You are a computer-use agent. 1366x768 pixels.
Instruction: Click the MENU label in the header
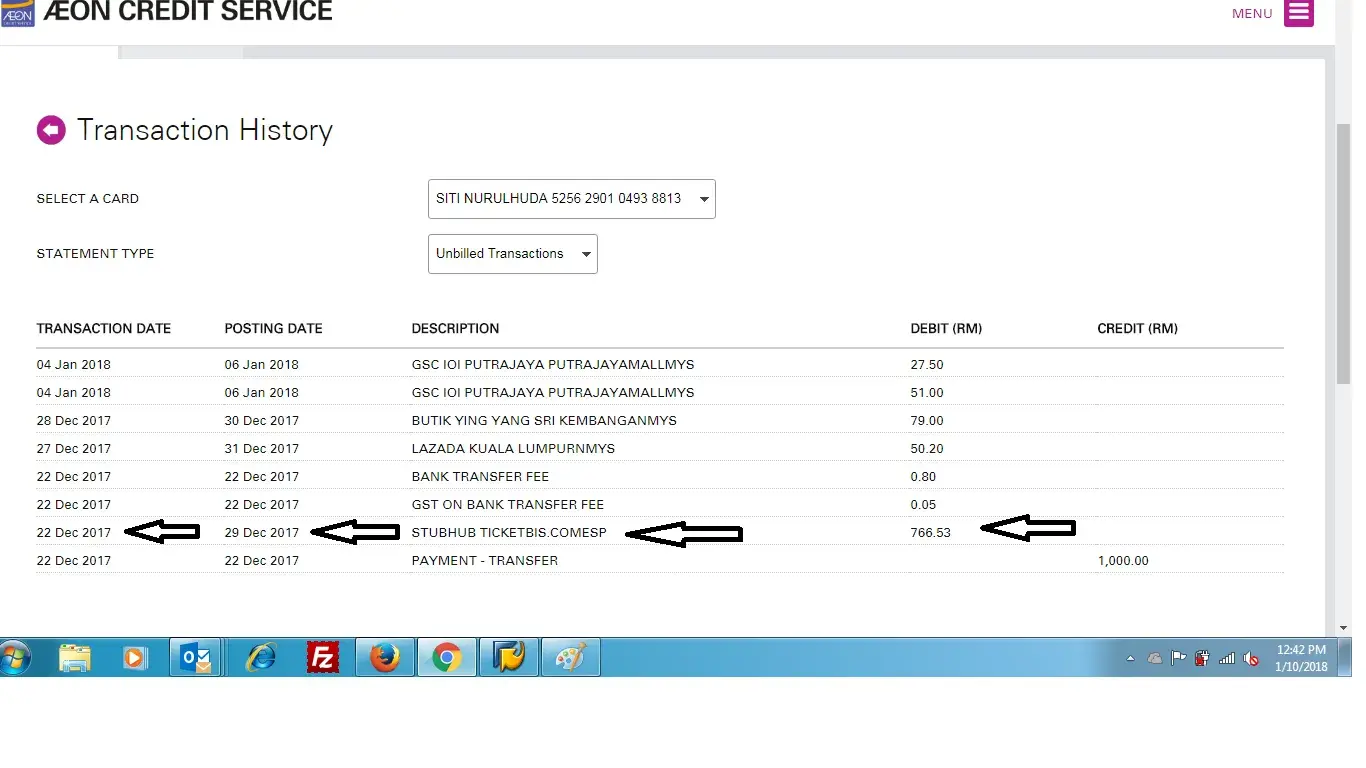click(x=1252, y=13)
